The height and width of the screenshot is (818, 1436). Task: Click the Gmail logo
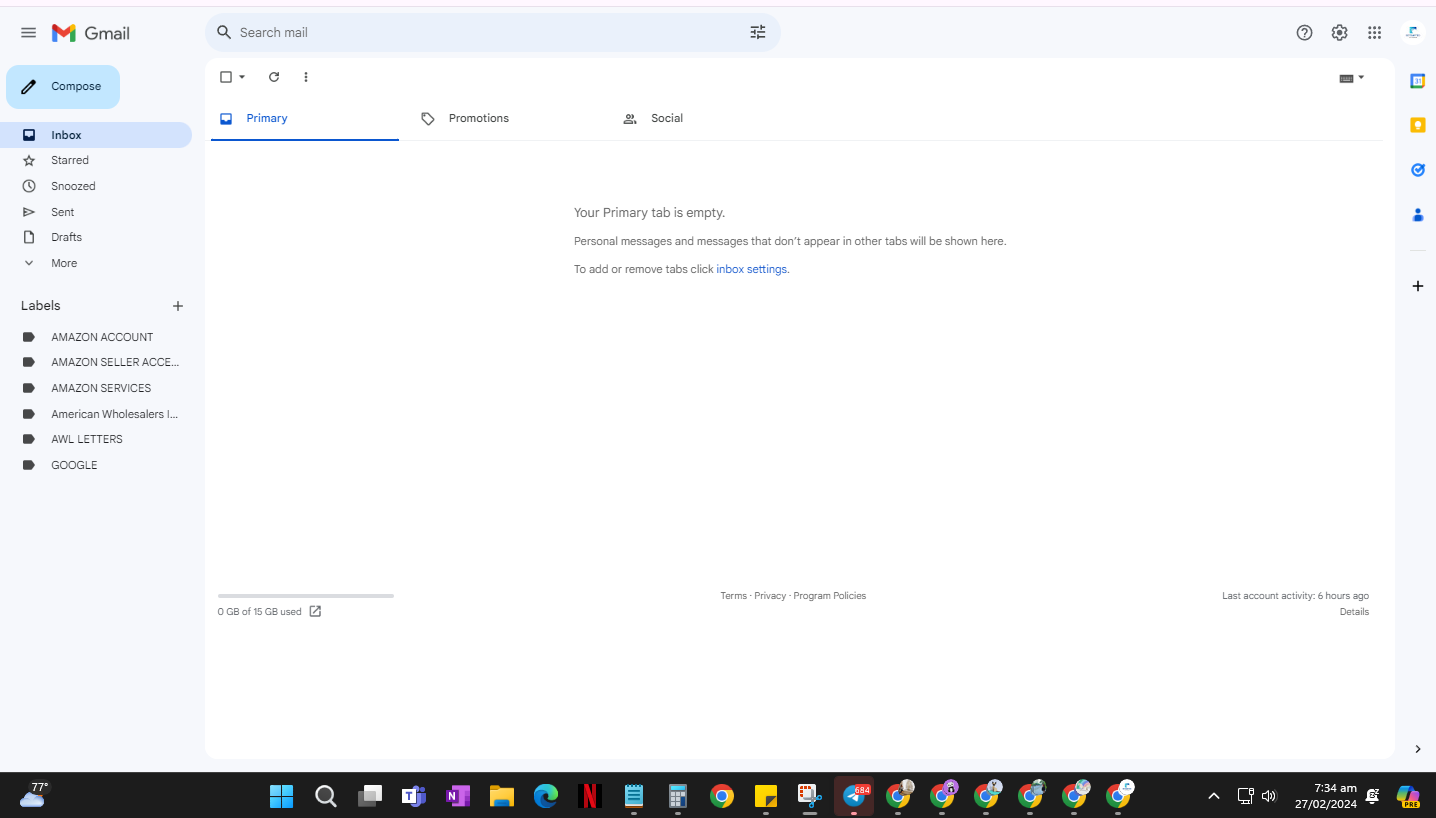[91, 33]
